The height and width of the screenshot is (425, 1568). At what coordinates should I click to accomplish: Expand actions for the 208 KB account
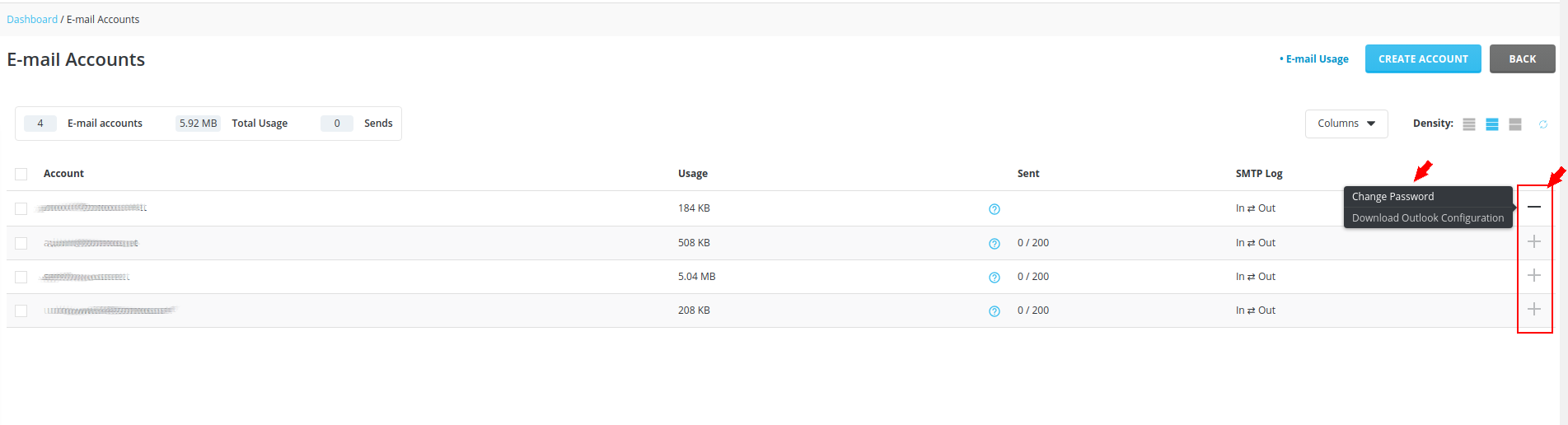point(1533,309)
